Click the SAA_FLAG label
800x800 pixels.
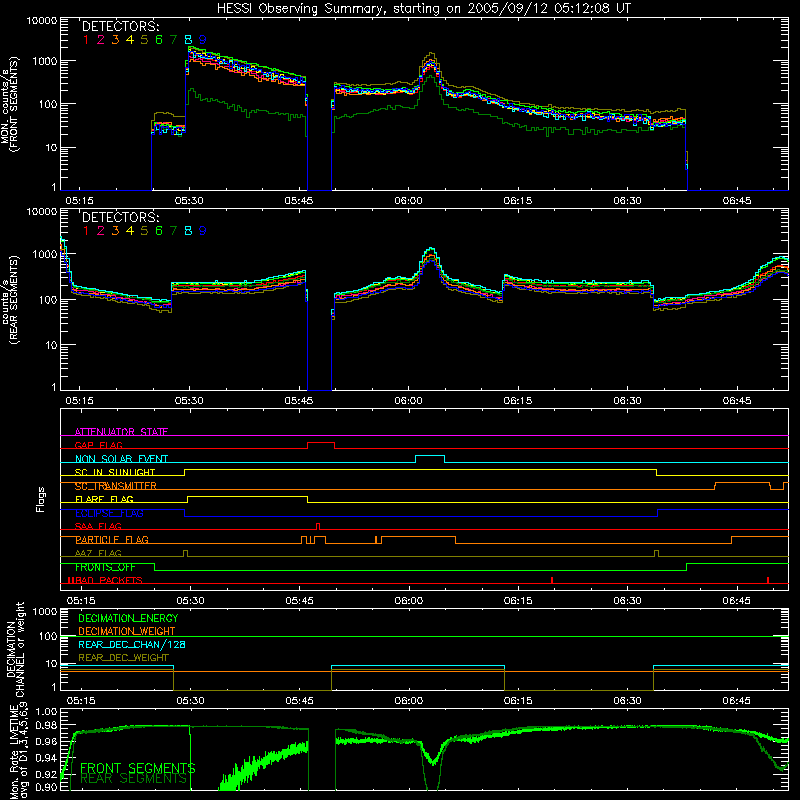[x=98, y=526]
